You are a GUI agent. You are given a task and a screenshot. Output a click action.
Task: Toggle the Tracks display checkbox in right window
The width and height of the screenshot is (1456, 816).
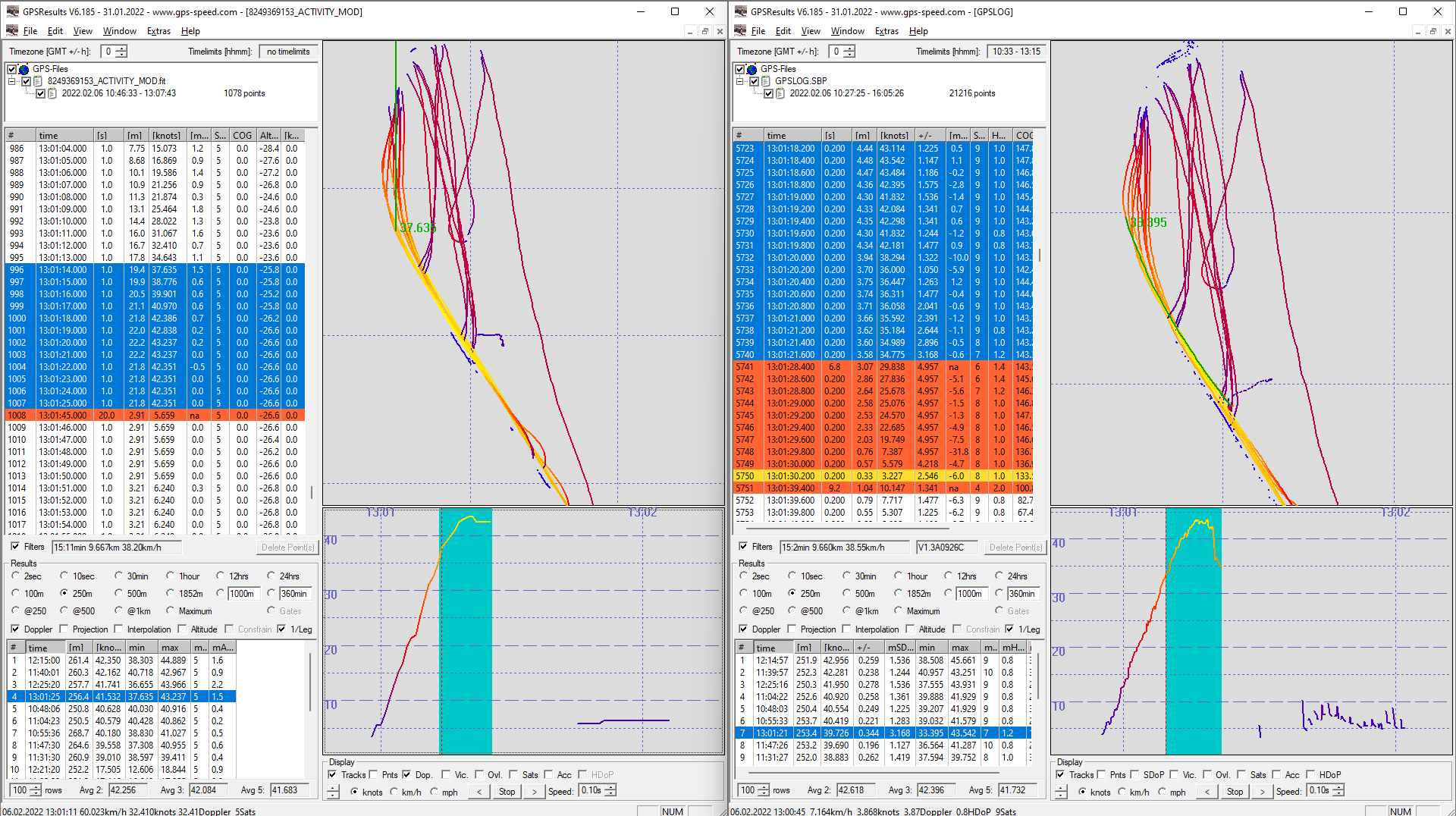point(1060,774)
